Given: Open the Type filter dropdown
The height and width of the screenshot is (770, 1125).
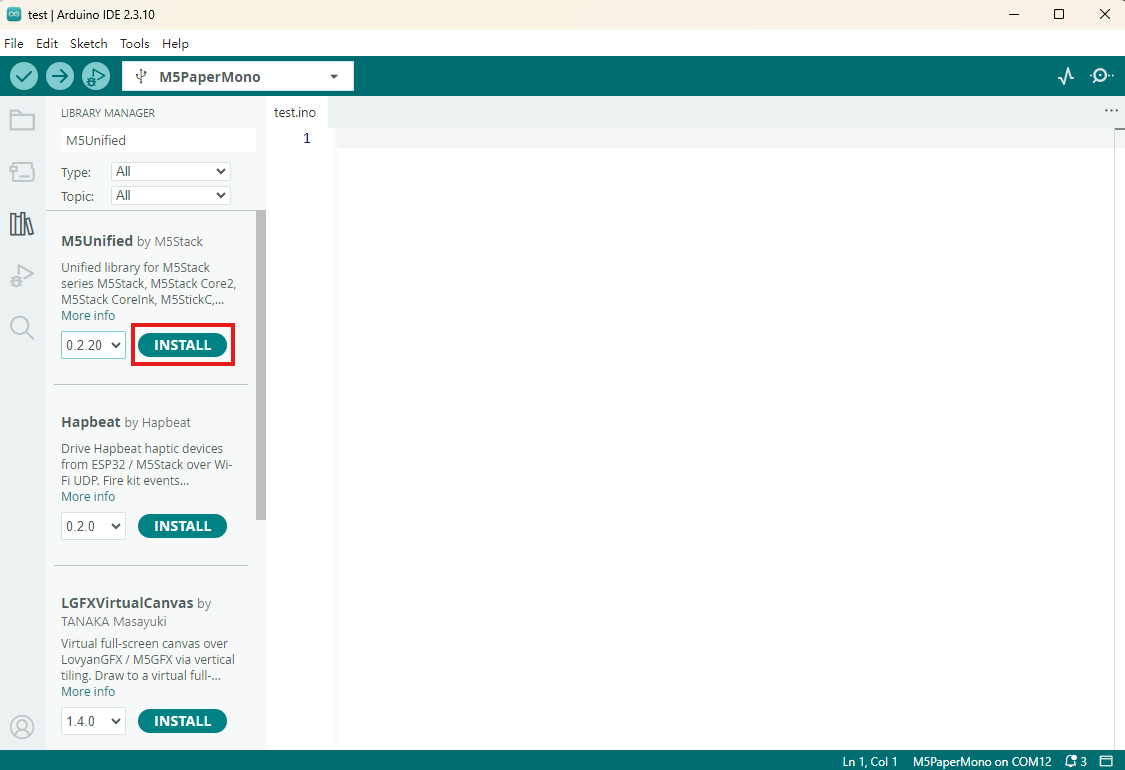Looking at the screenshot, I should click(x=171, y=172).
